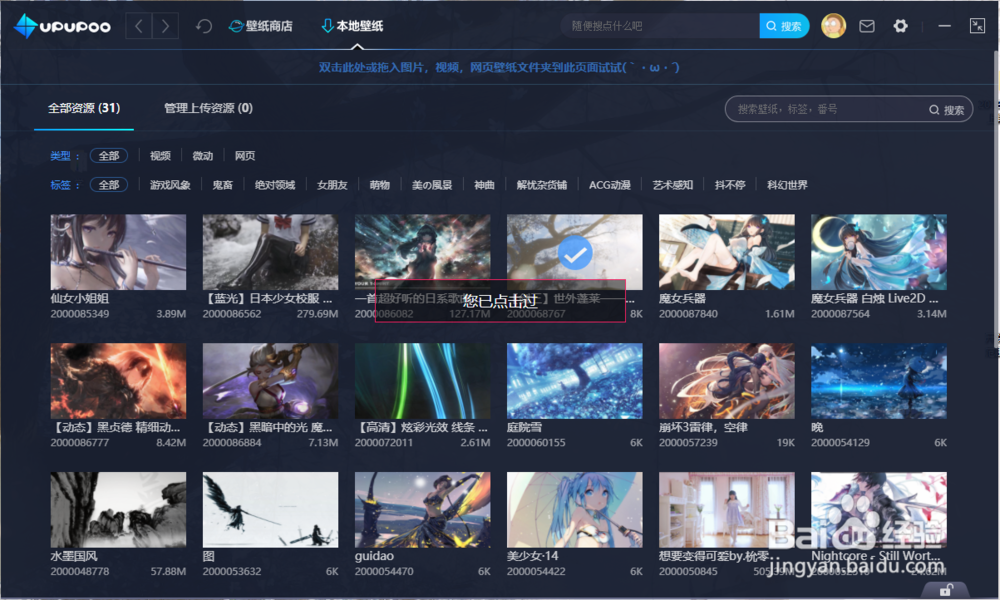Filter by tag 抖不停
The width and height of the screenshot is (1000, 600).
(730, 185)
